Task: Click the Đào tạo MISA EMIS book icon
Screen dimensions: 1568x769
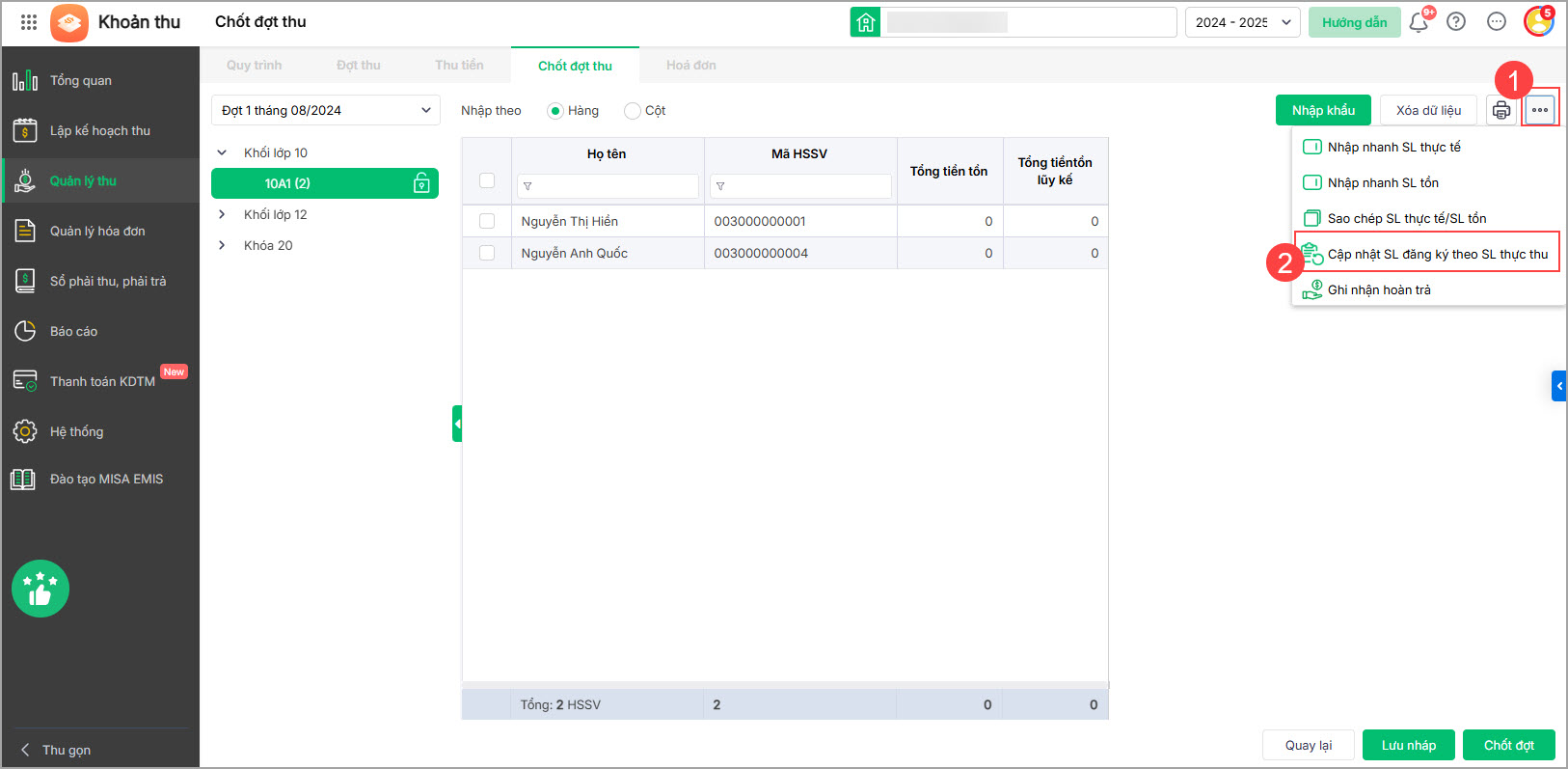Action: tap(23, 479)
